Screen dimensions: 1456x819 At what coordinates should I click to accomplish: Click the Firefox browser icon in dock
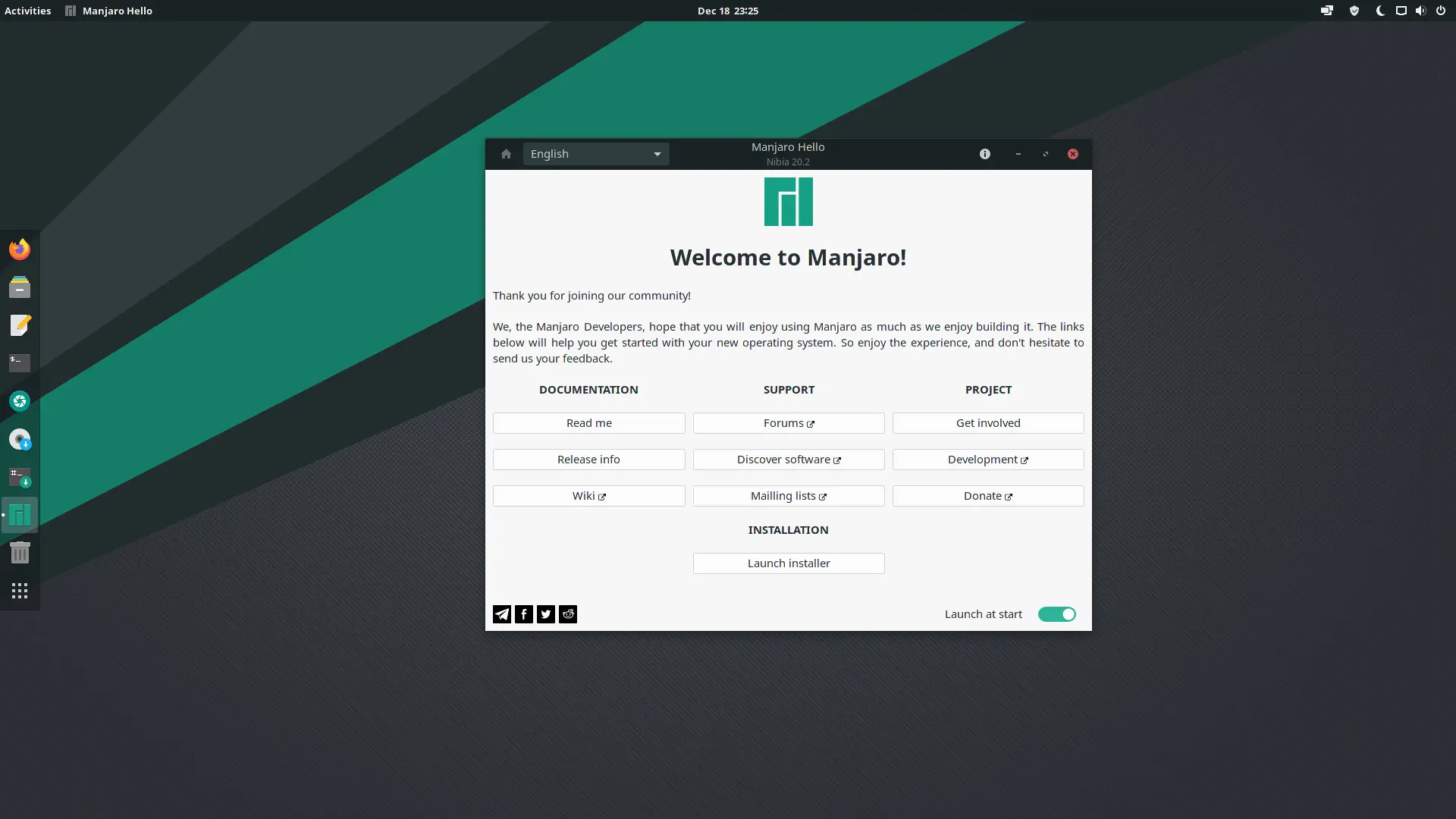pos(19,249)
